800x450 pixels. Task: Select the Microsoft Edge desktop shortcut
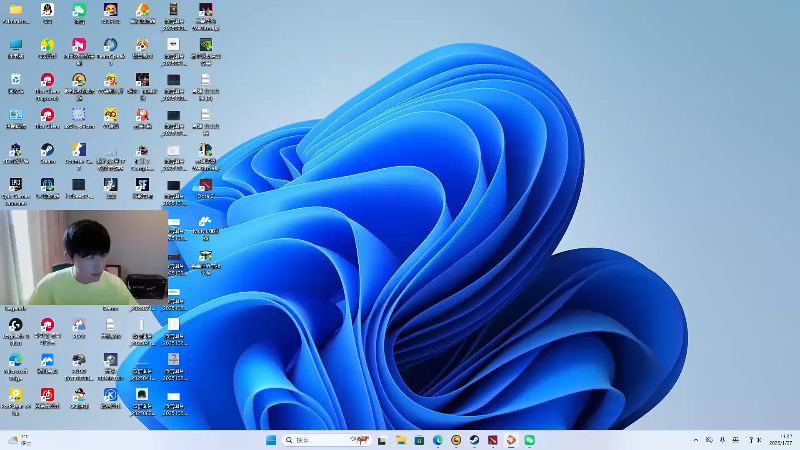(x=15, y=360)
